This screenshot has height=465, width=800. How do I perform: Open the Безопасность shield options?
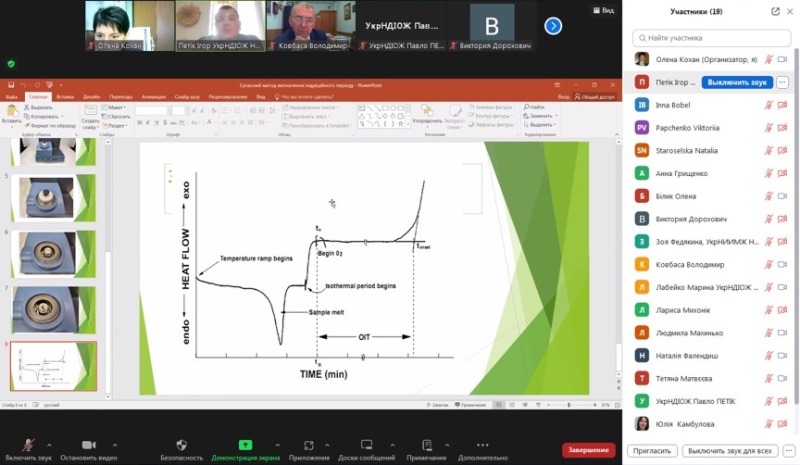tap(181, 449)
